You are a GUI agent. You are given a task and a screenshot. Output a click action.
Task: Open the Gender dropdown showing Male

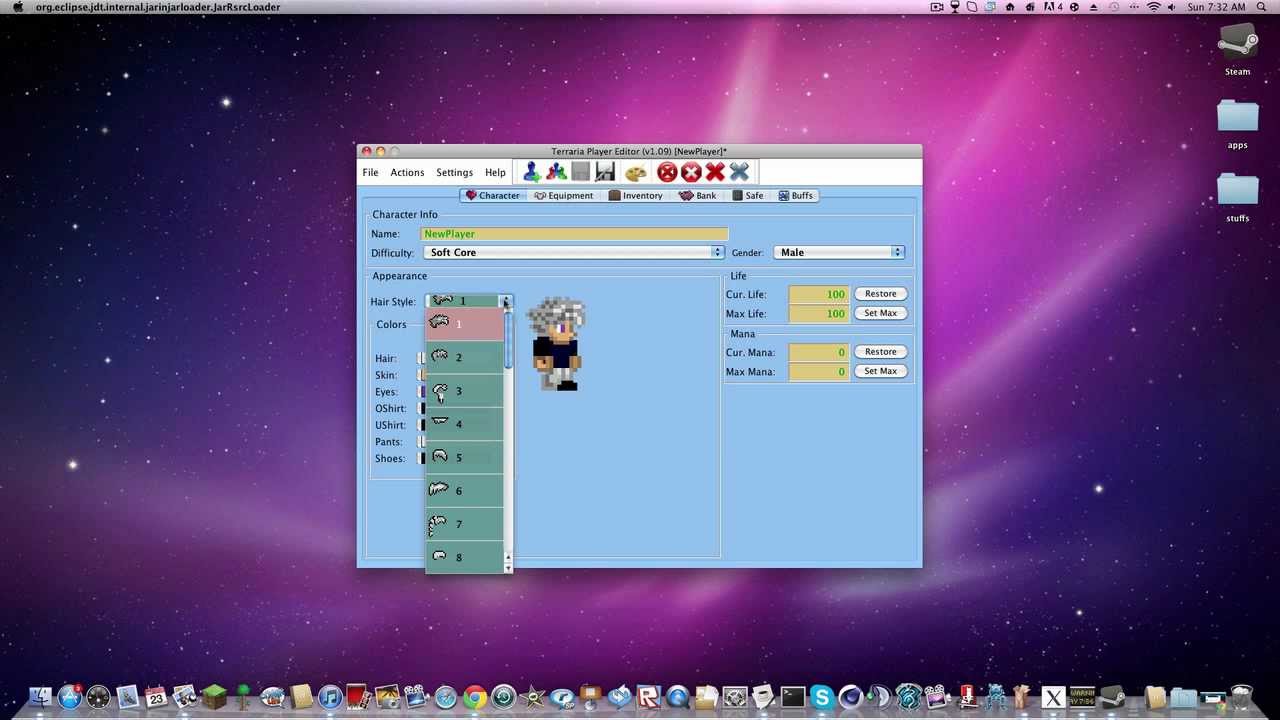pos(839,253)
